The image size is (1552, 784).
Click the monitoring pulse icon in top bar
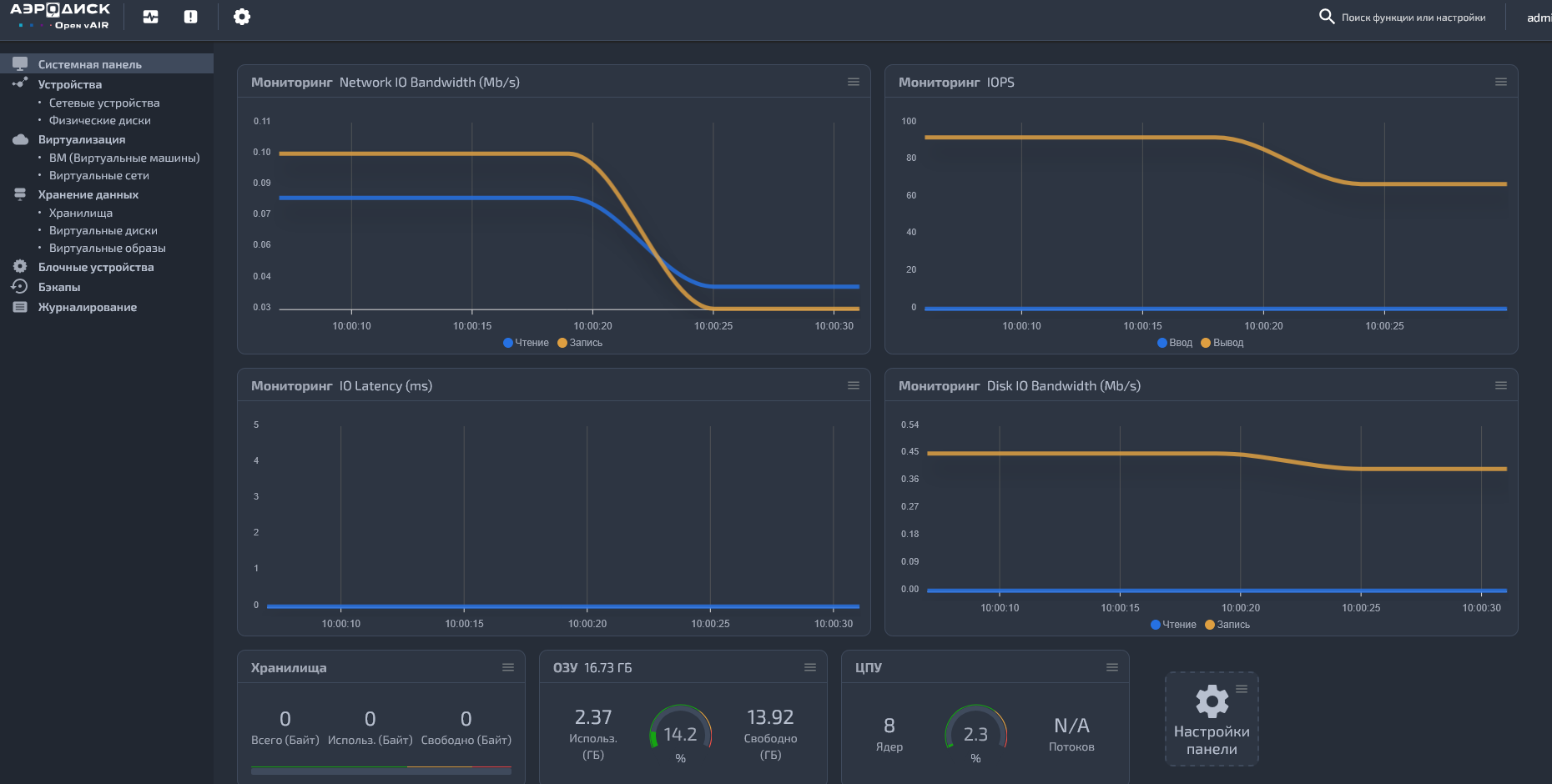(150, 17)
